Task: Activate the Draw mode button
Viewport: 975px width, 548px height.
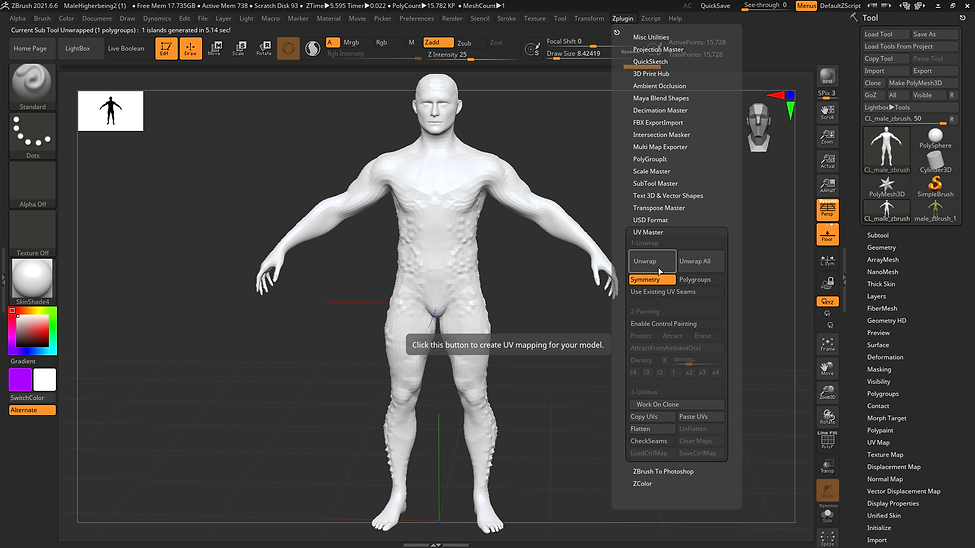Action: (190, 48)
